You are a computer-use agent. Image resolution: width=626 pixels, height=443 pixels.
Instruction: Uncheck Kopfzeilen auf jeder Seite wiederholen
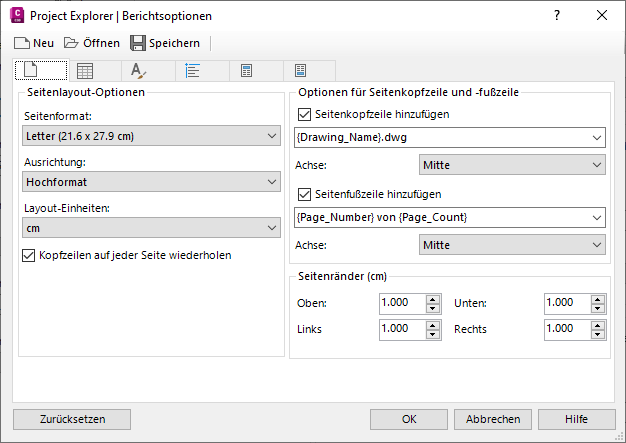point(28,255)
